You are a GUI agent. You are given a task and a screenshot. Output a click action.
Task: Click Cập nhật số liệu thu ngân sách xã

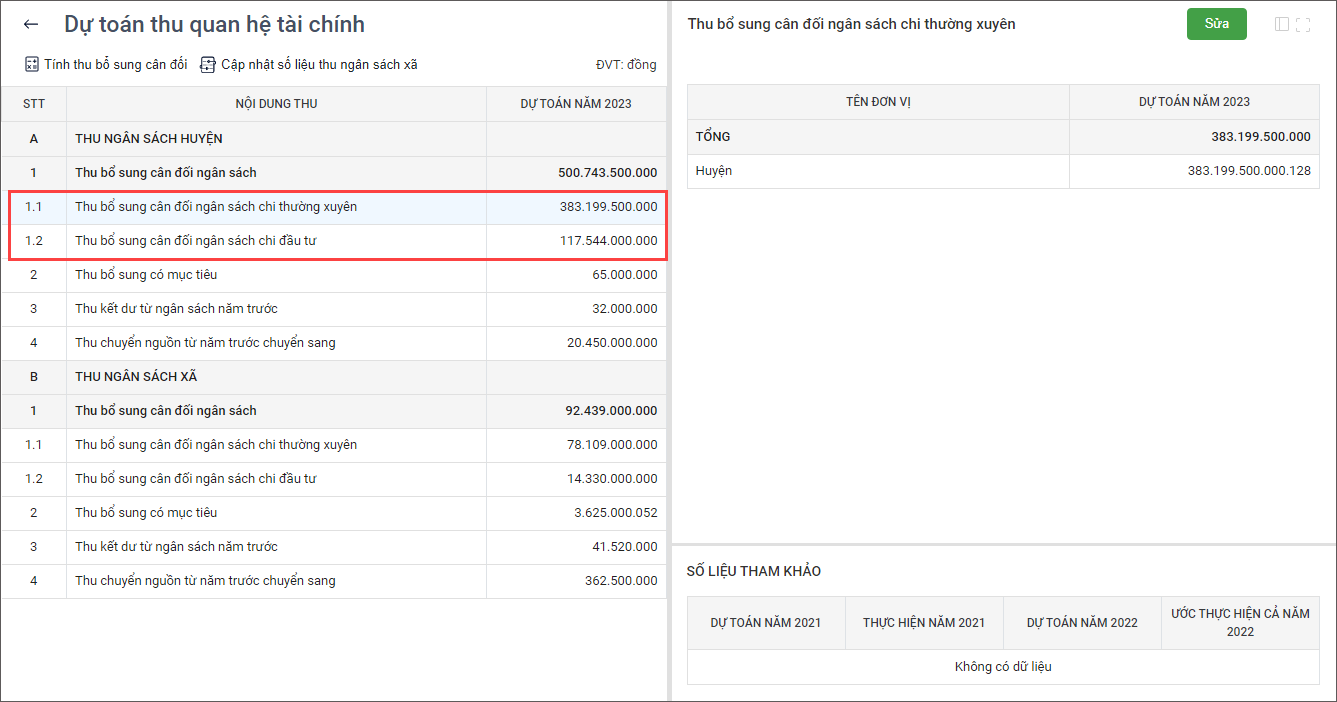click(319, 65)
